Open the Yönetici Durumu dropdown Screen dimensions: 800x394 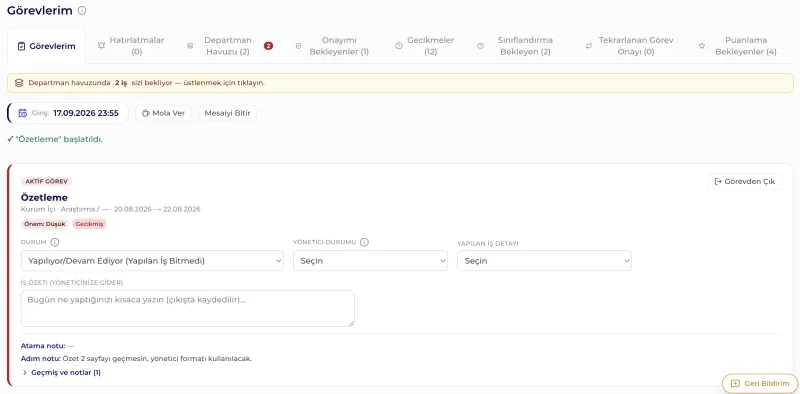[370, 261]
